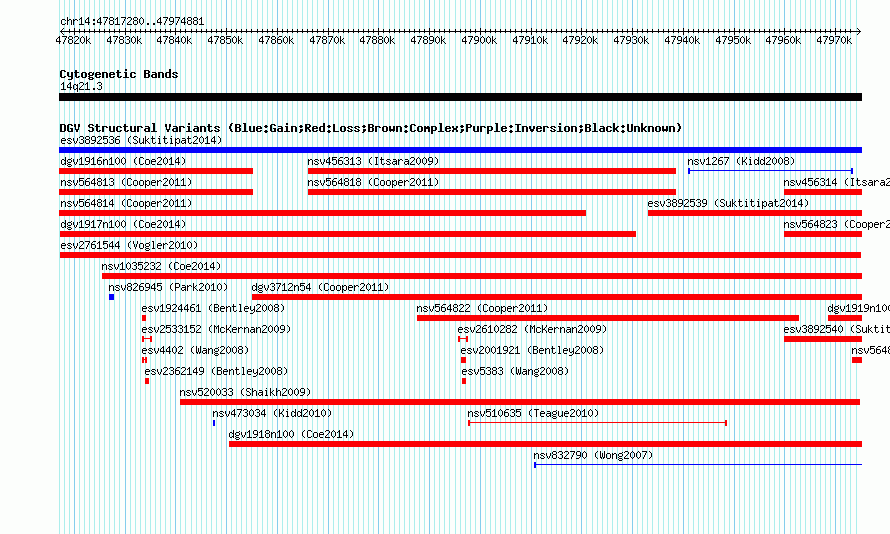Viewport: 890px width, 534px height.
Task: Click the nsv564823 variant label
Action: (837, 224)
